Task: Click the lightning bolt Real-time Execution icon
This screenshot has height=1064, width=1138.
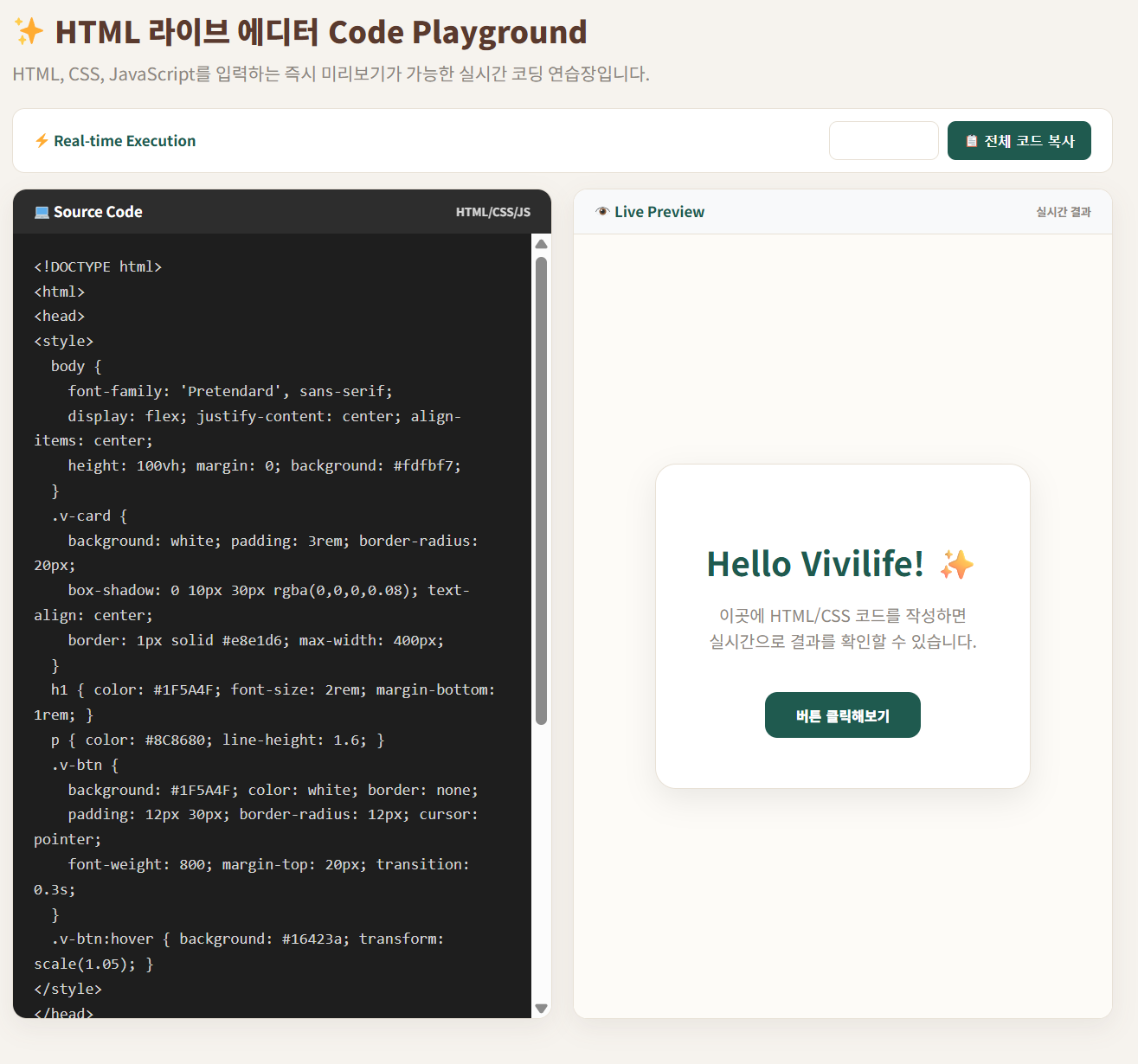Action: tap(42, 141)
